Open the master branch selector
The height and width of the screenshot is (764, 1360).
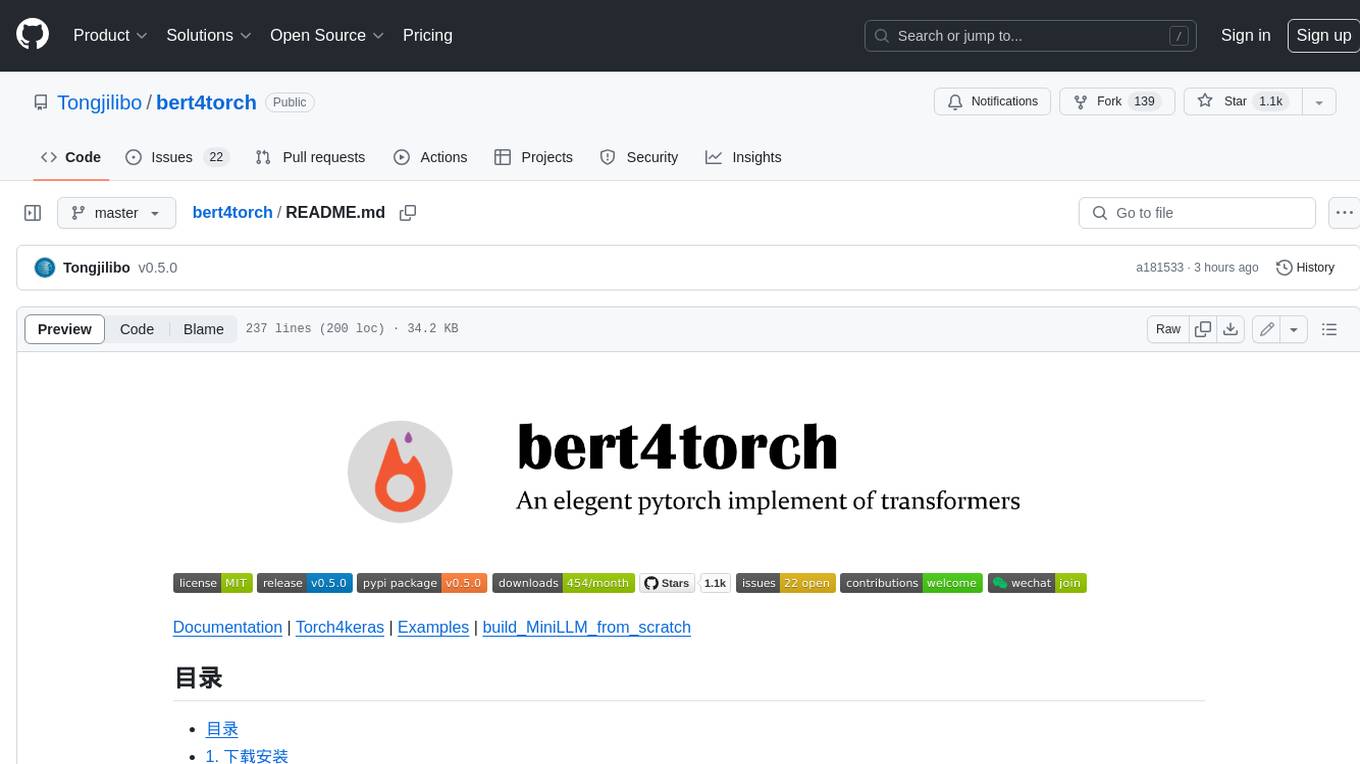[116, 213]
